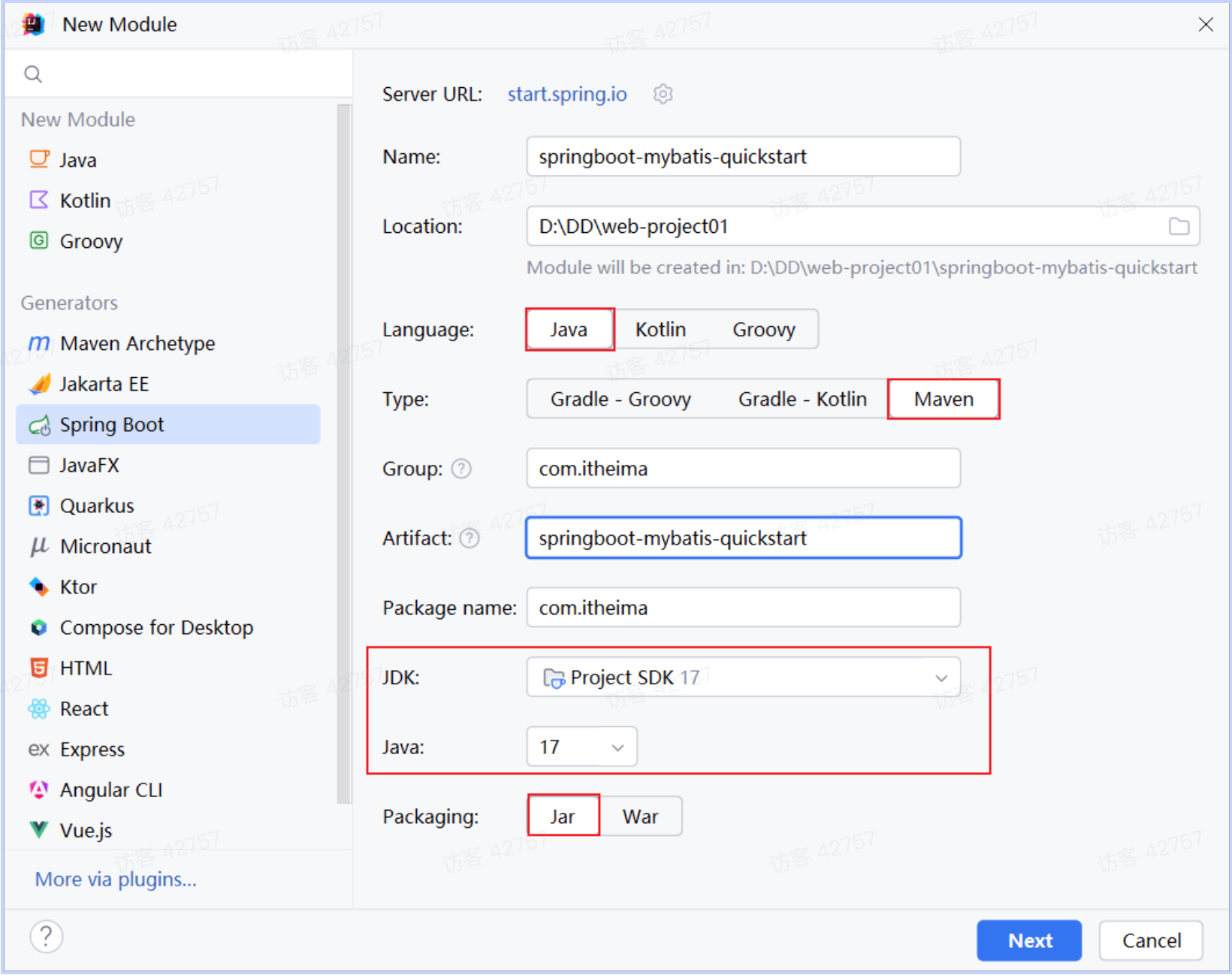Click the help icon beside Artifact
1232x975 pixels.
click(470, 539)
